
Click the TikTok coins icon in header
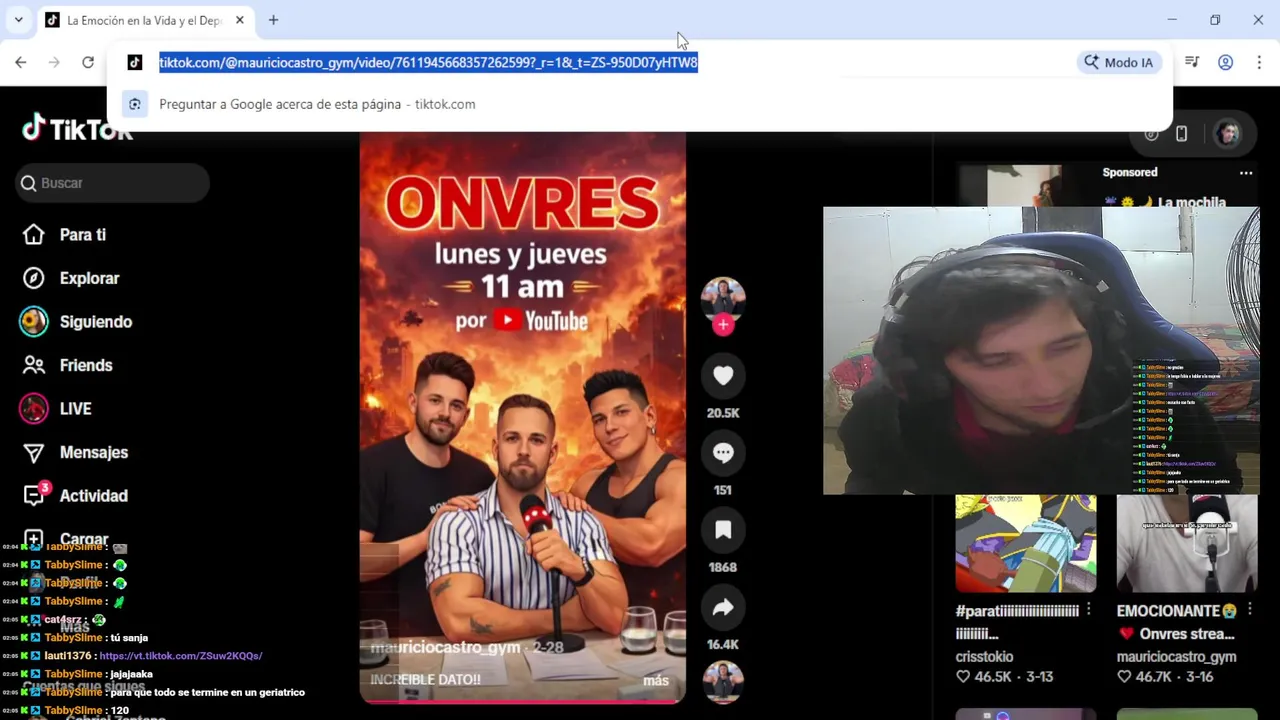(x=1151, y=134)
